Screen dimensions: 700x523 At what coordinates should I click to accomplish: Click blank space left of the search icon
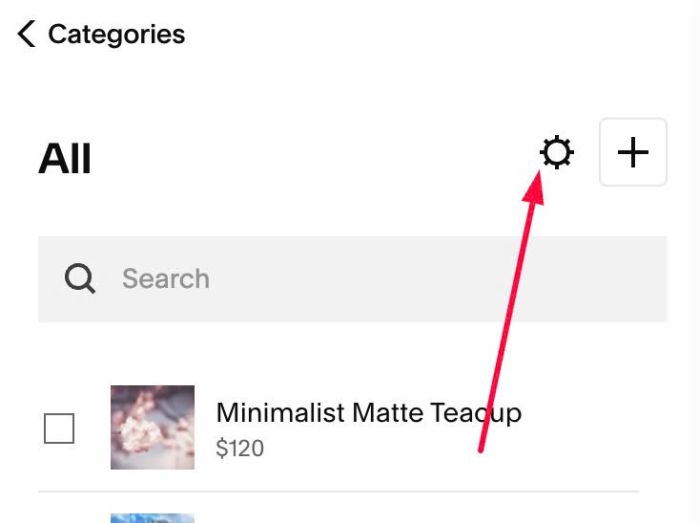pyautogui.click(x=50, y=279)
